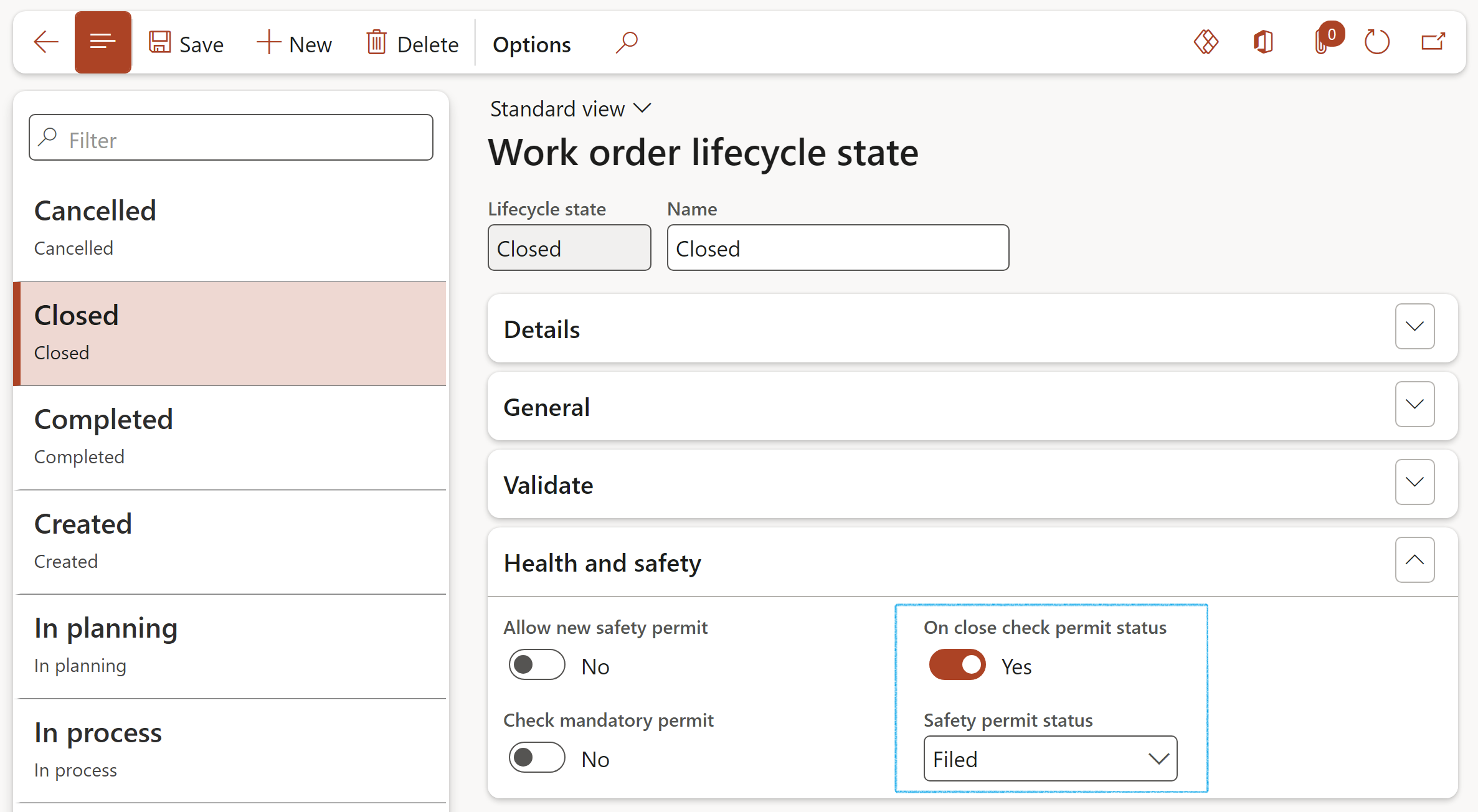Create a New lifecycle state
Image resolution: width=1478 pixels, height=812 pixels.
295,44
